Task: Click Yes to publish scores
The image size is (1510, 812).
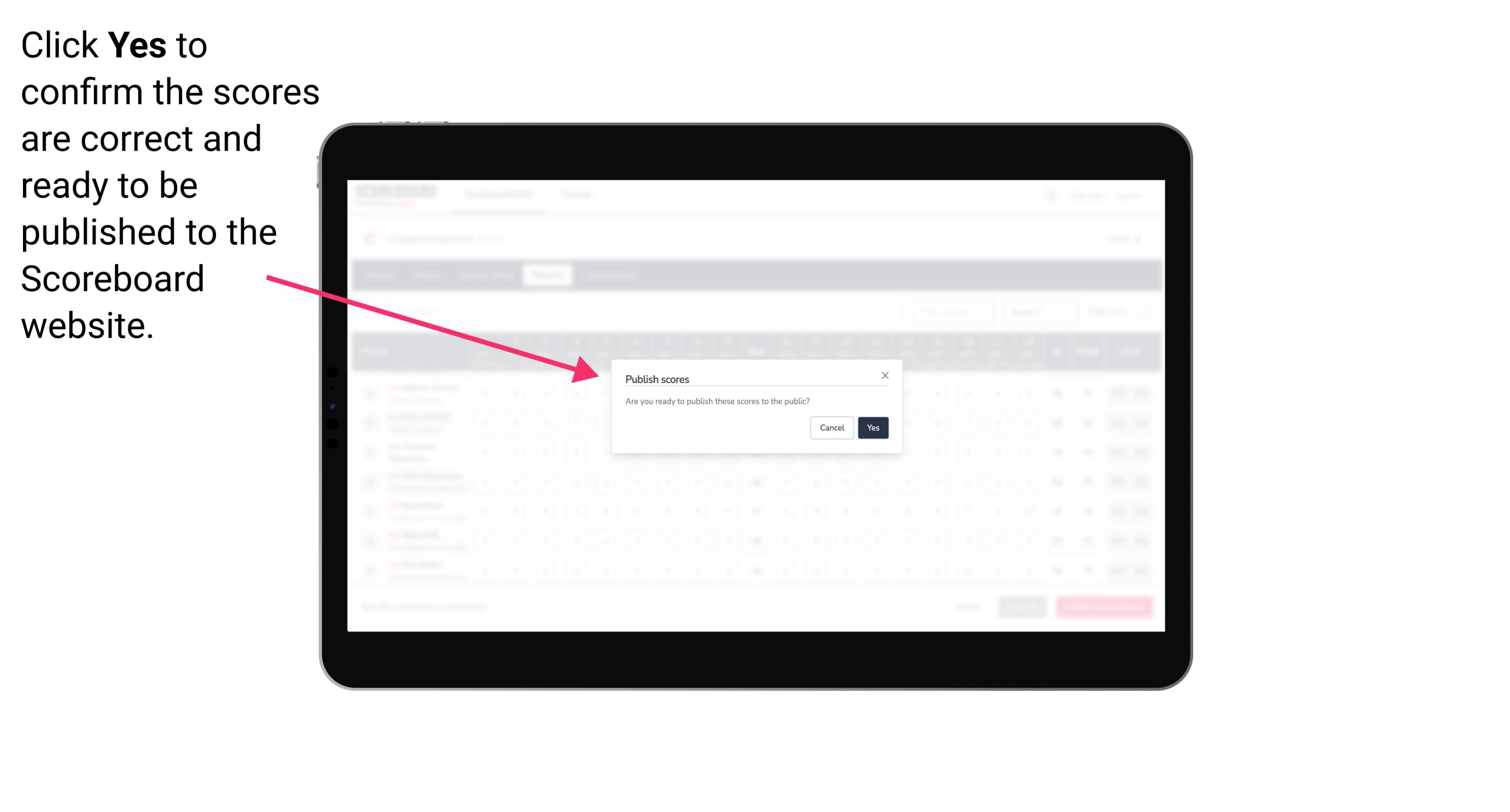Action: point(871,427)
